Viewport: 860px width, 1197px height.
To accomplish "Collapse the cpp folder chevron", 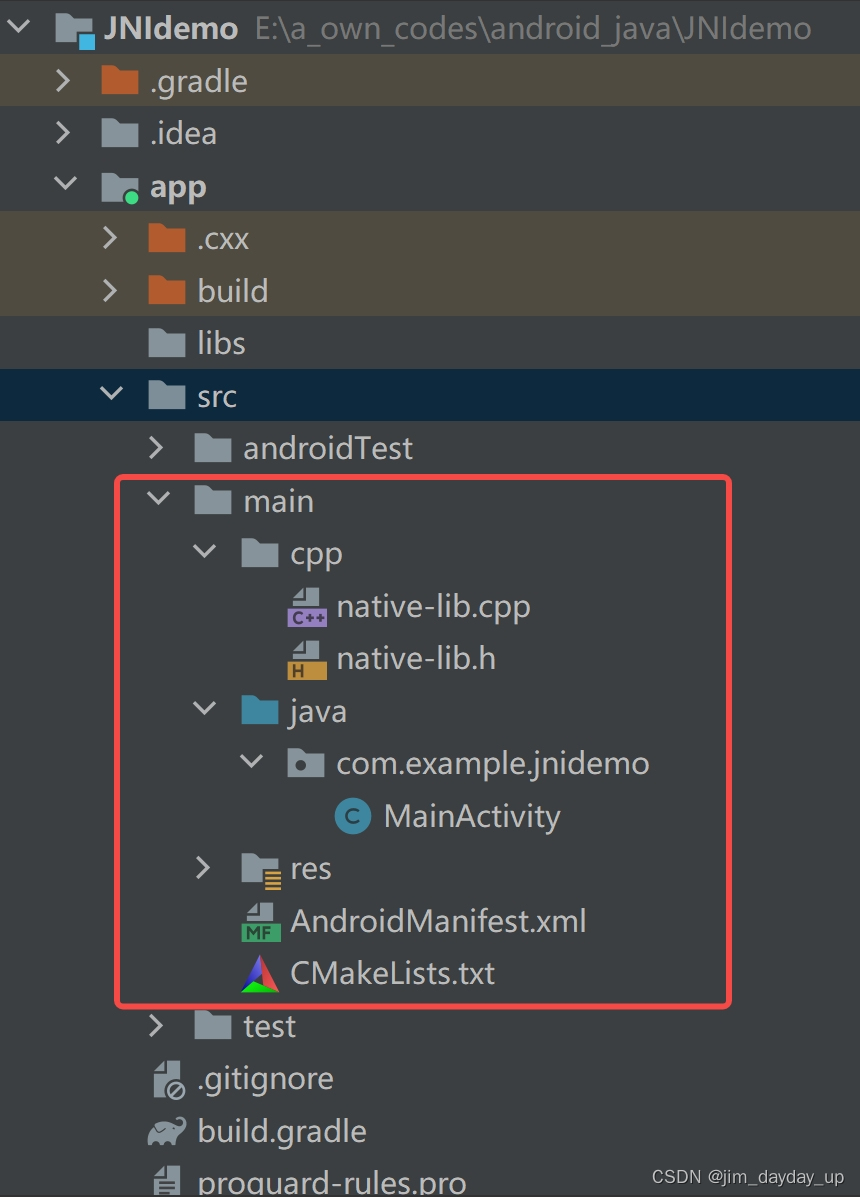I will (x=205, y=551).
